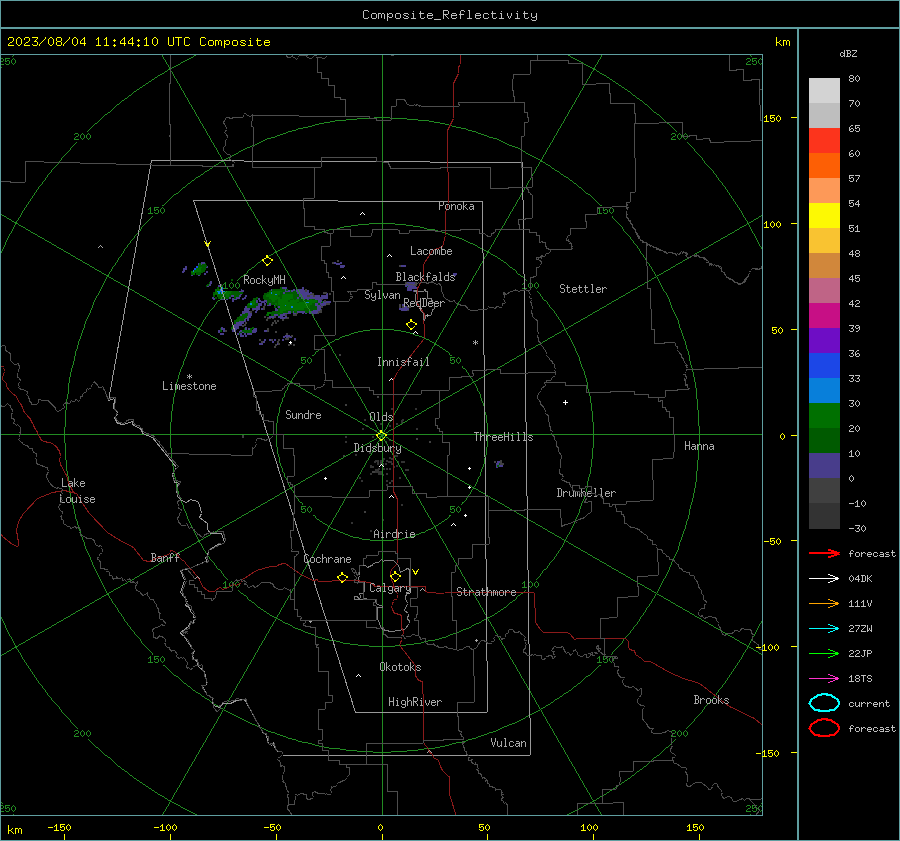Click the Innisfail city label
Screen dimensions: 900x841
(403, 362)
